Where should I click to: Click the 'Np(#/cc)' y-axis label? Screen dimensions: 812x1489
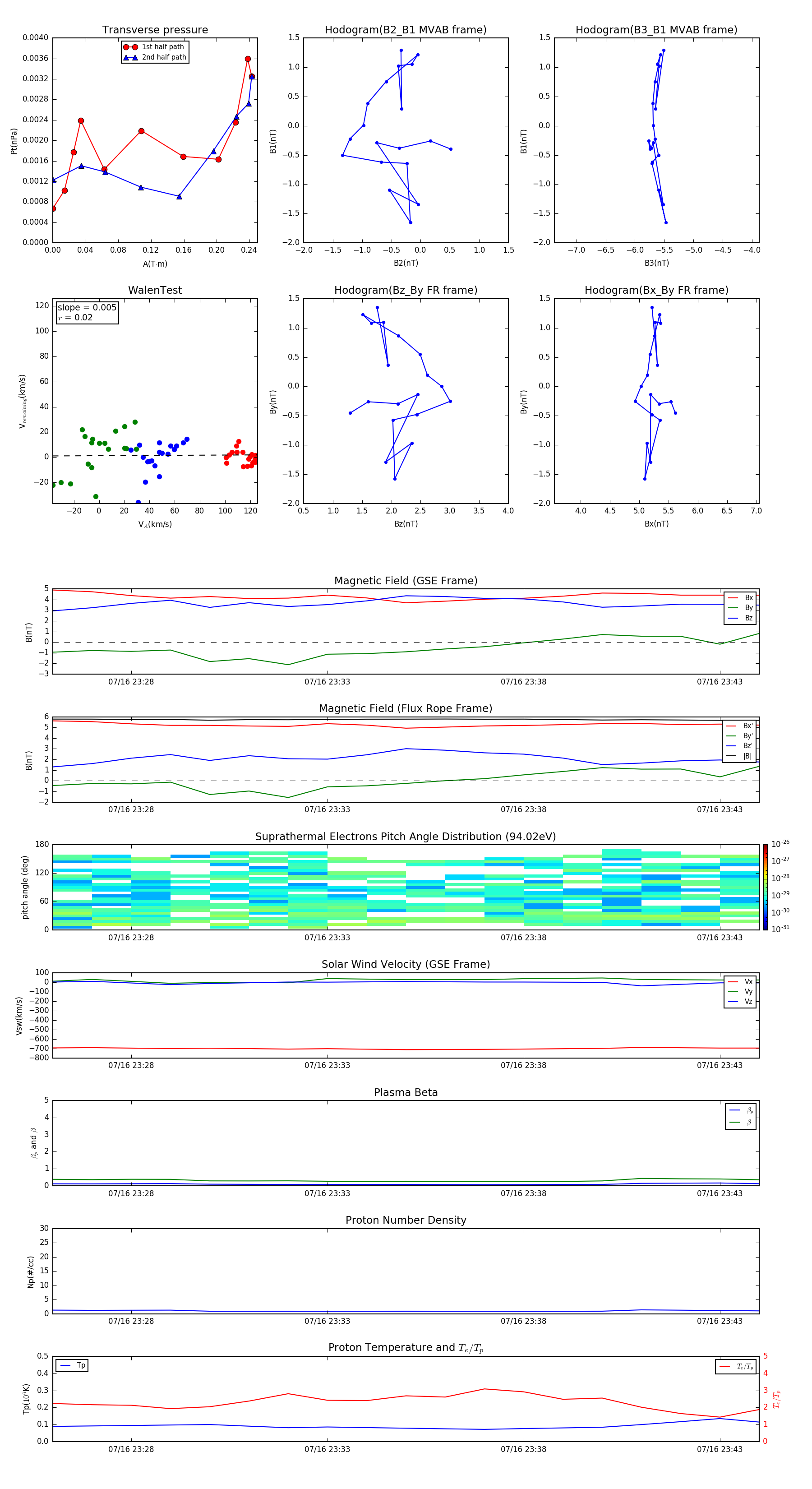coord(31,1272)
